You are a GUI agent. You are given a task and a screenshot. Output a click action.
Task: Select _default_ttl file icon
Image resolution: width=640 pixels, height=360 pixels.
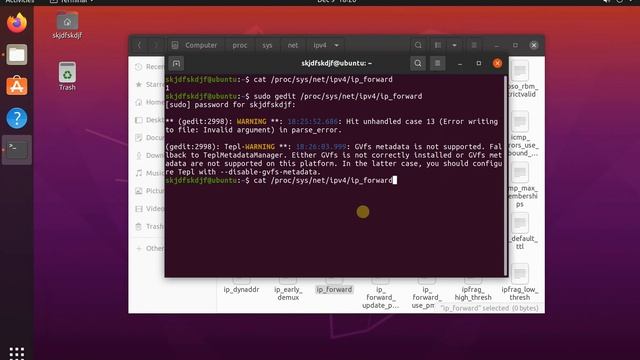click(x=520, y=223)
